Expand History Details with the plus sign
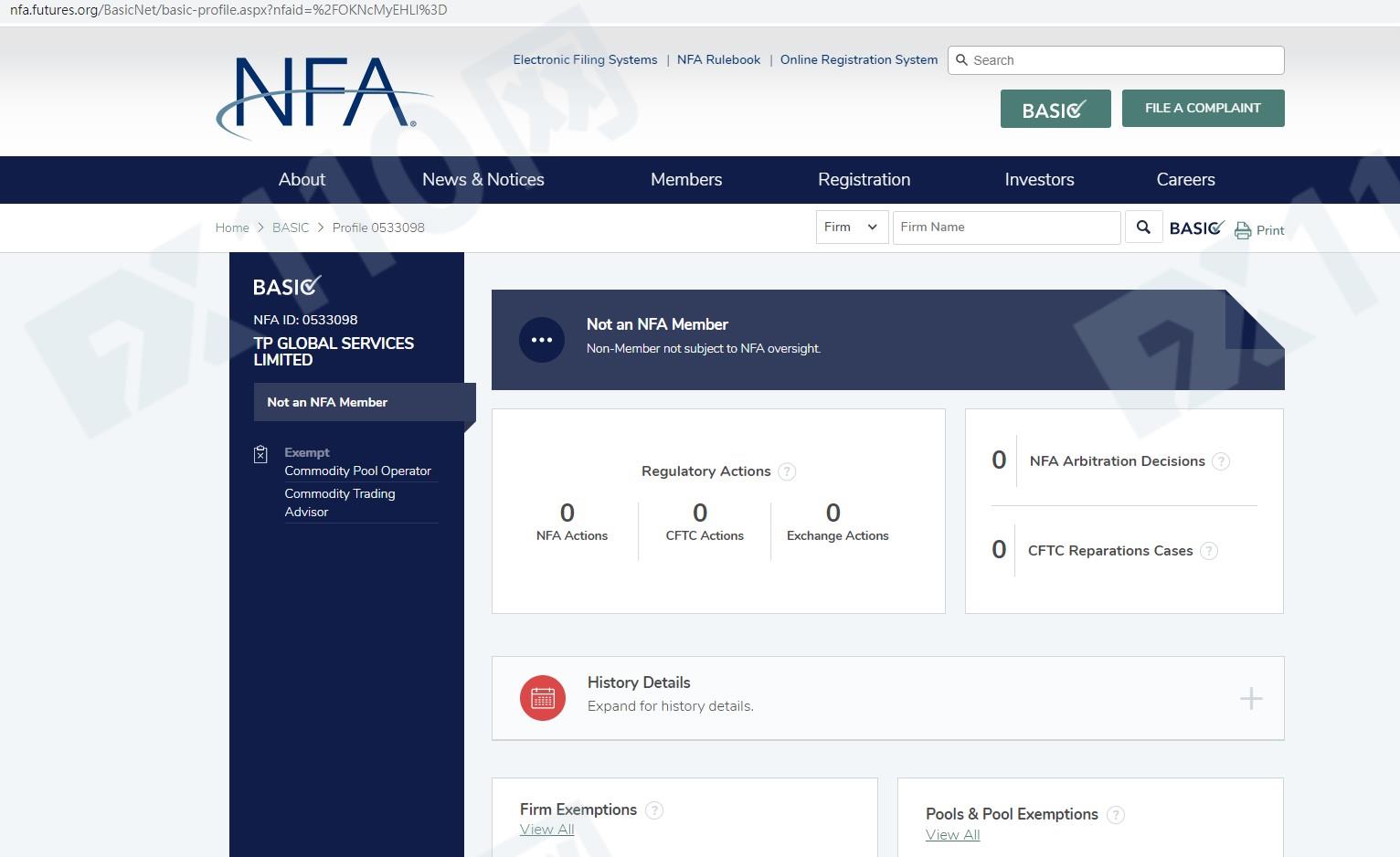 1251,699
